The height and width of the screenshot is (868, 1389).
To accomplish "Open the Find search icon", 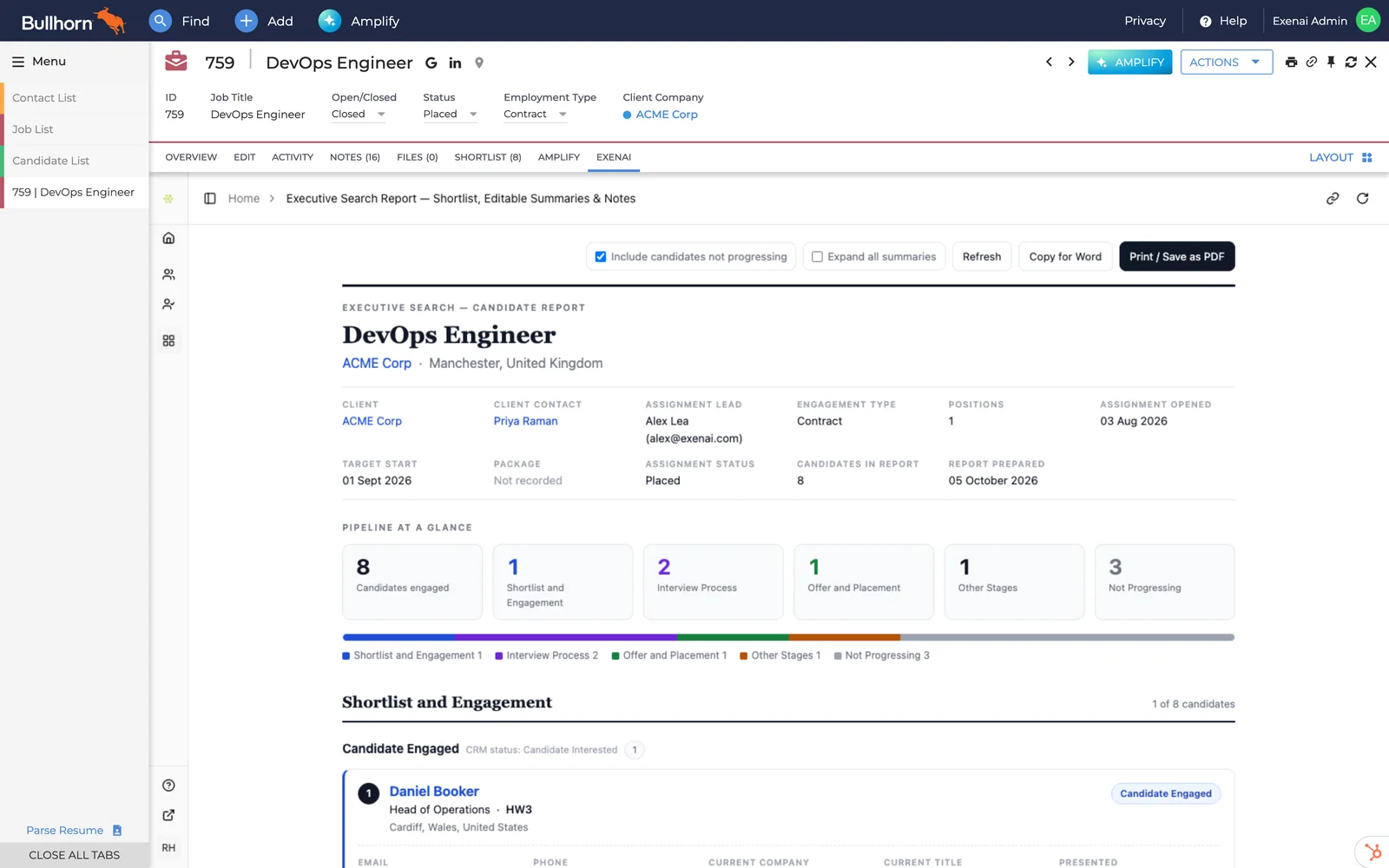I will click(160, 21).
